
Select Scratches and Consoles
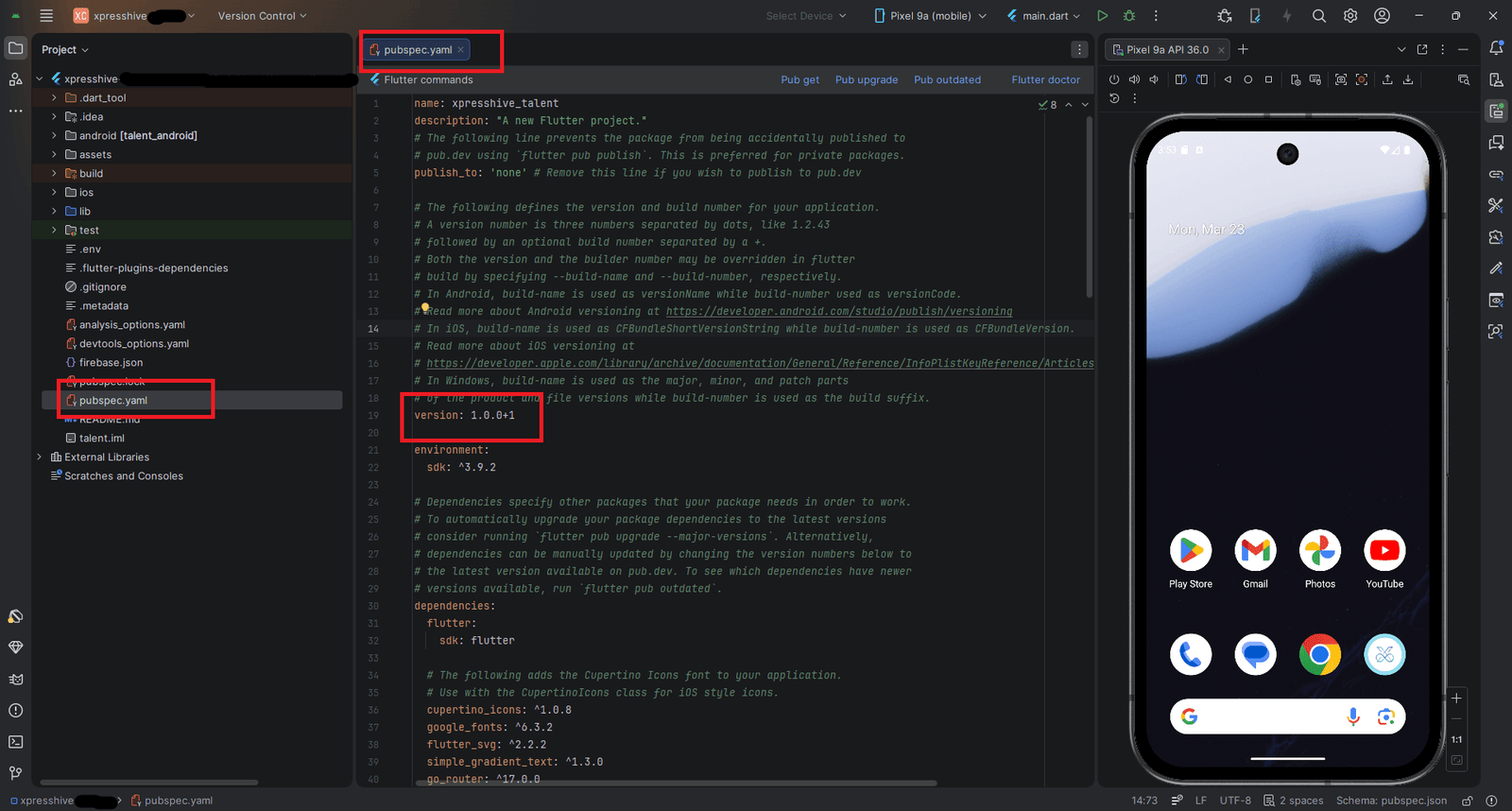click(x=124, y=475)
